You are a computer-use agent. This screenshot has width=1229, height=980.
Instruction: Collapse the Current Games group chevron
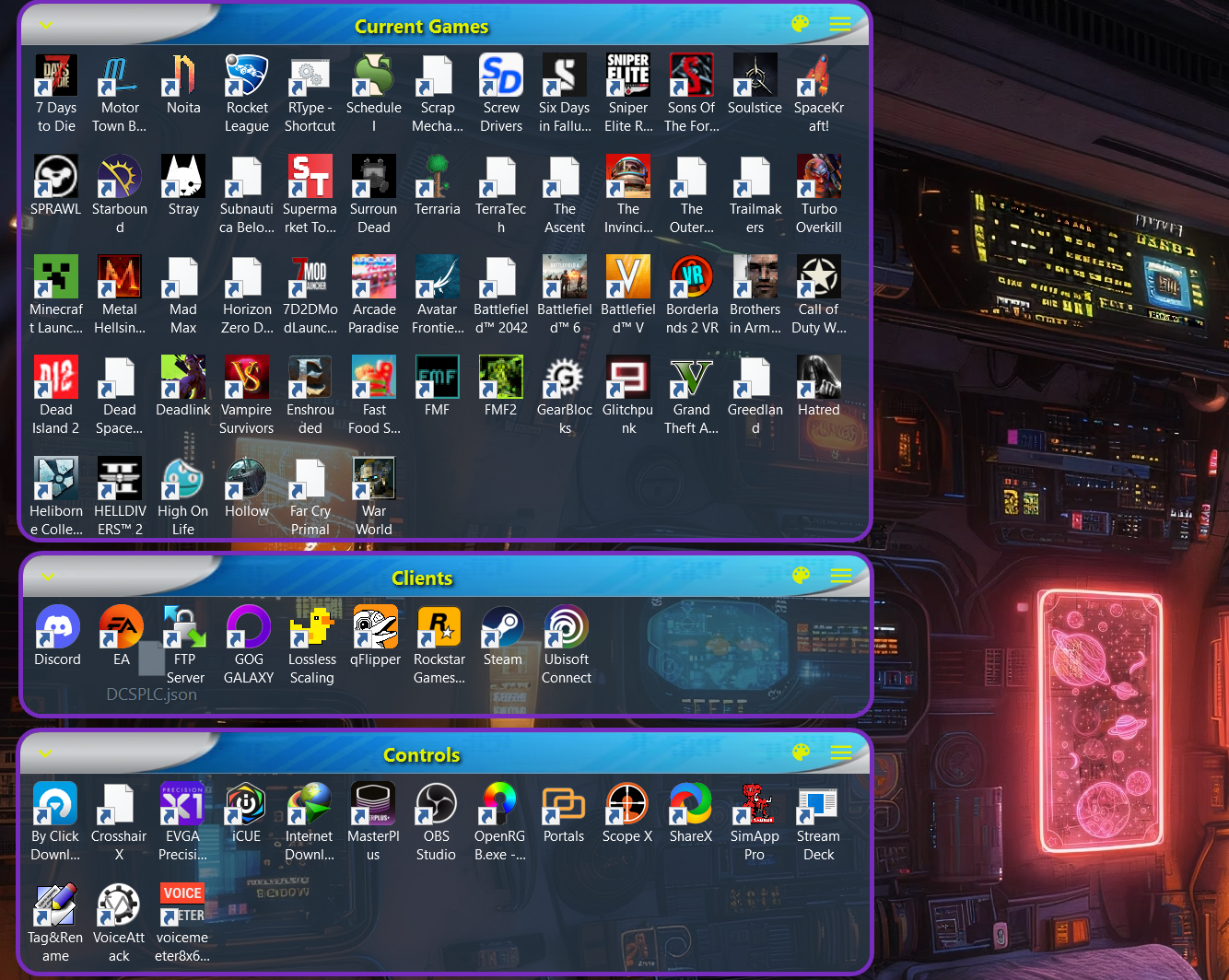[47, 25]
